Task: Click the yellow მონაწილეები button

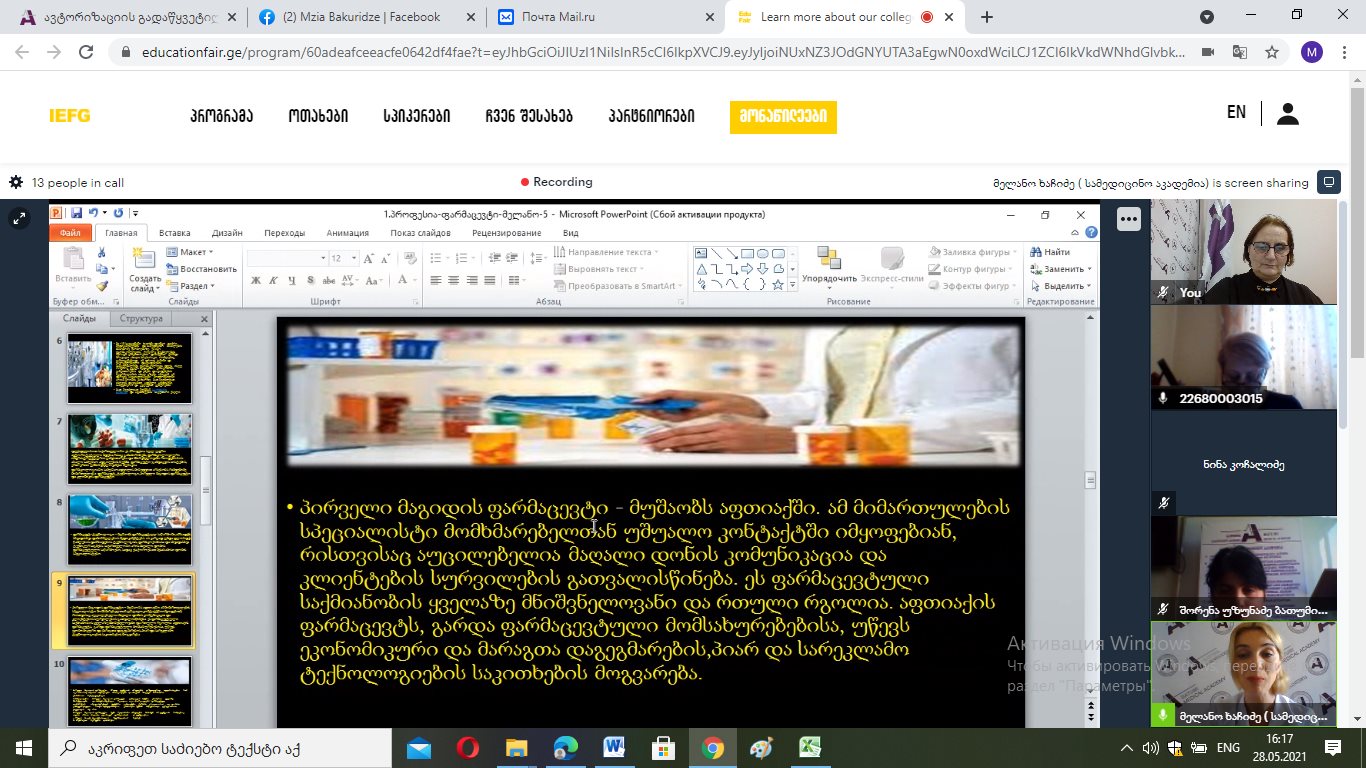Action: click(x=783, y=116)
